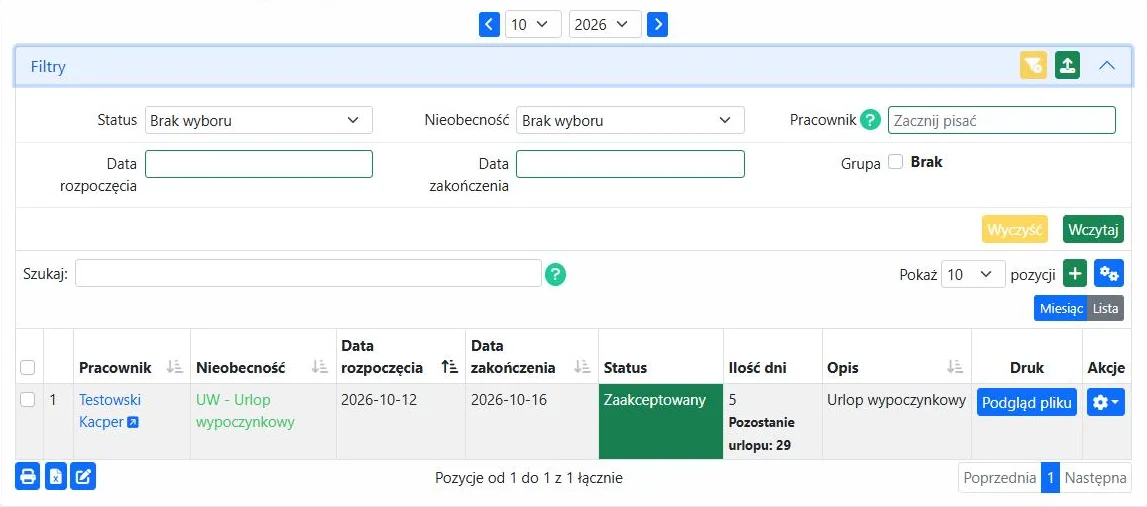Click the Filtry panel title
Viewport: 1147px width, 507px height.
click(48, 67)
